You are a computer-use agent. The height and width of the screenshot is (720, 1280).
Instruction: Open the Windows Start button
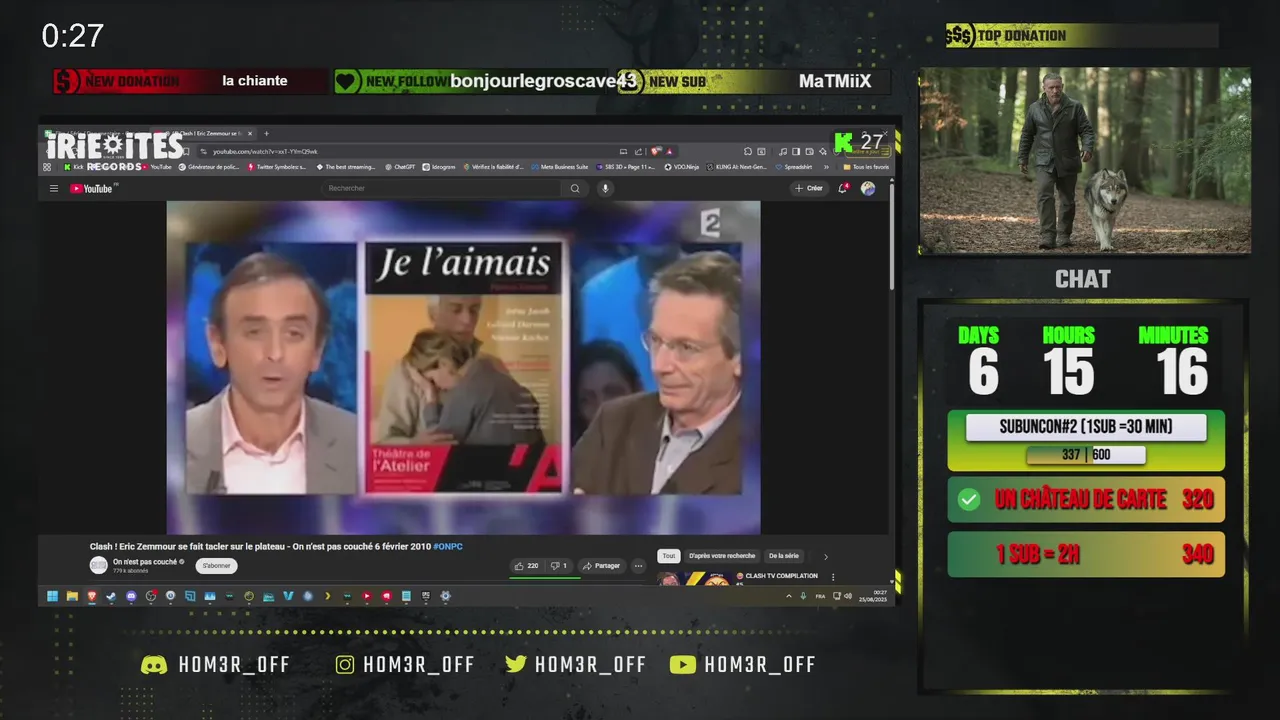tap(52, 596)
